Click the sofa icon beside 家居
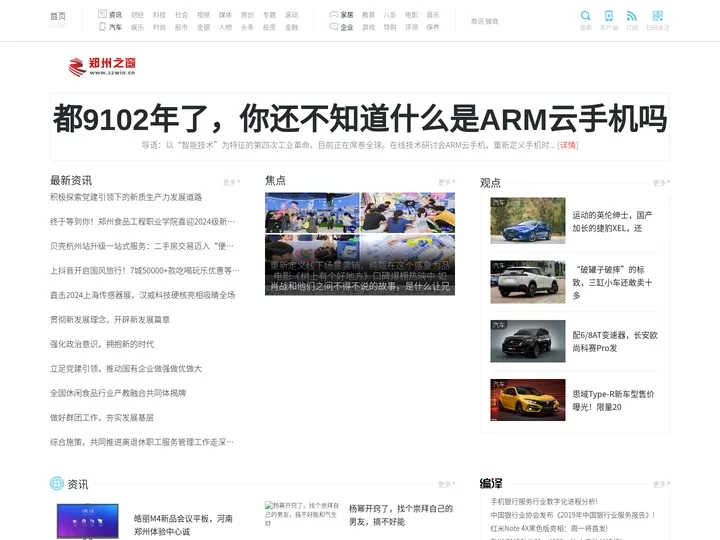Image resolution: width=720 pixels, height=540 pixels. click(334, 14)
